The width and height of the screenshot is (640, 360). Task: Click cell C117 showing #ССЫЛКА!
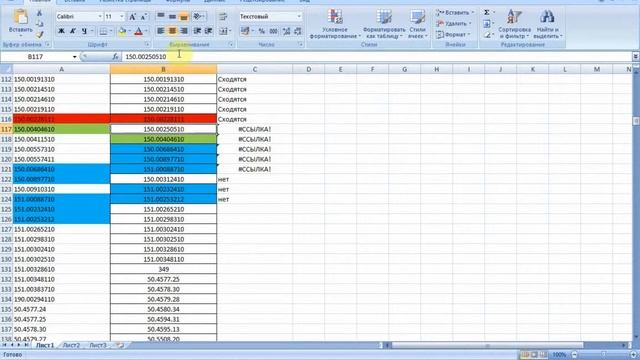click(254, 129)
